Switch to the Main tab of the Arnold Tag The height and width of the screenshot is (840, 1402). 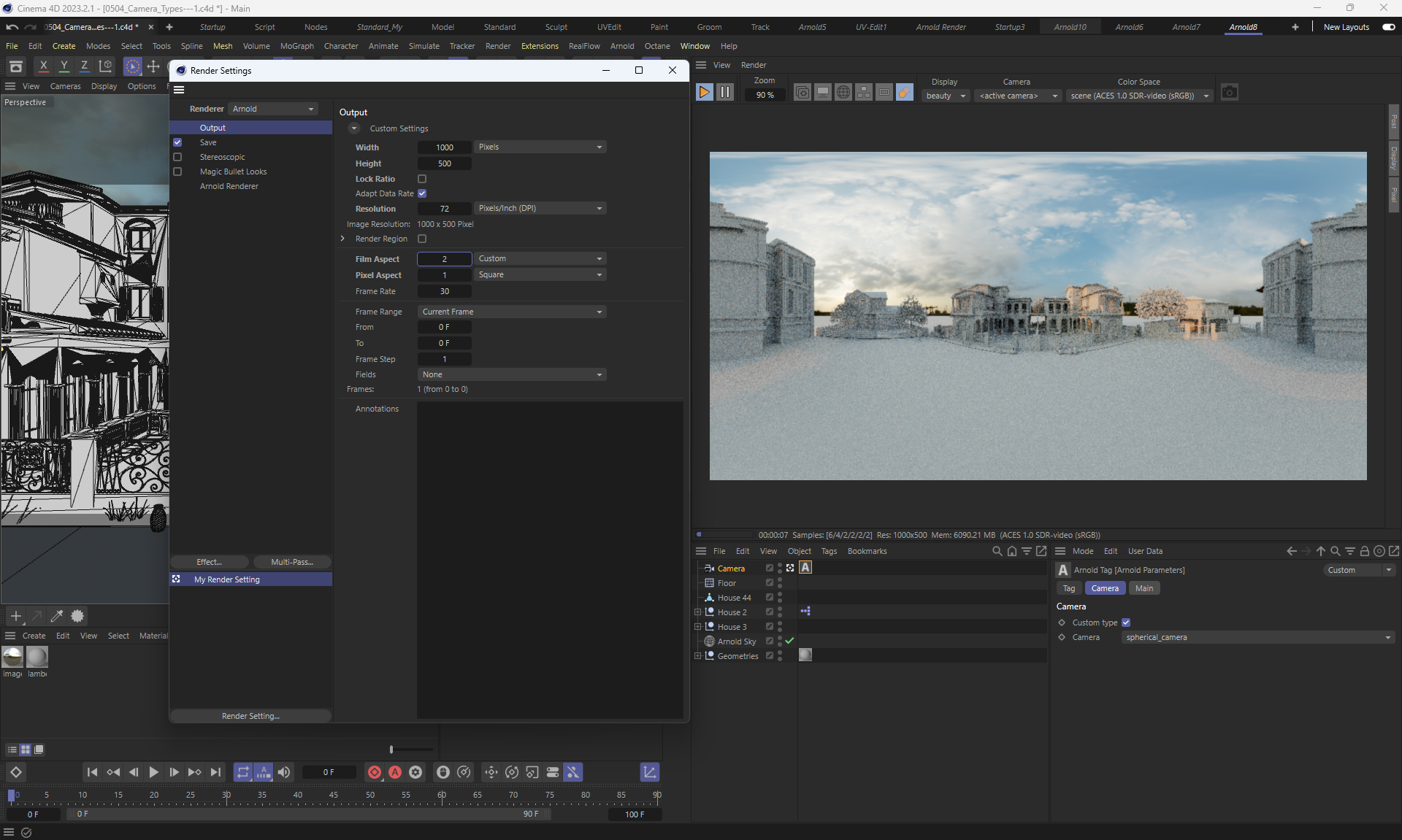(1144, 588)
